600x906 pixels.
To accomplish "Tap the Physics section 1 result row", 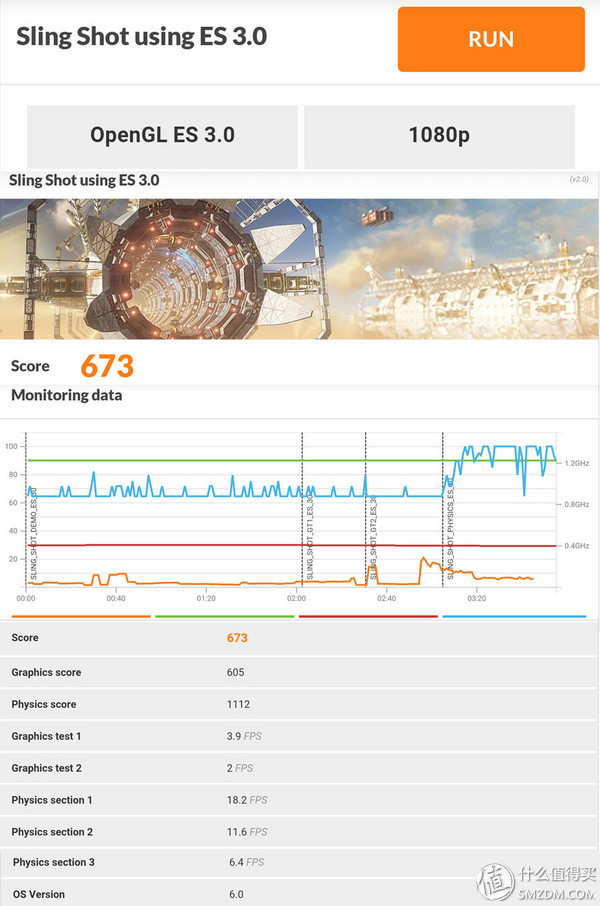I will (300, 800).
